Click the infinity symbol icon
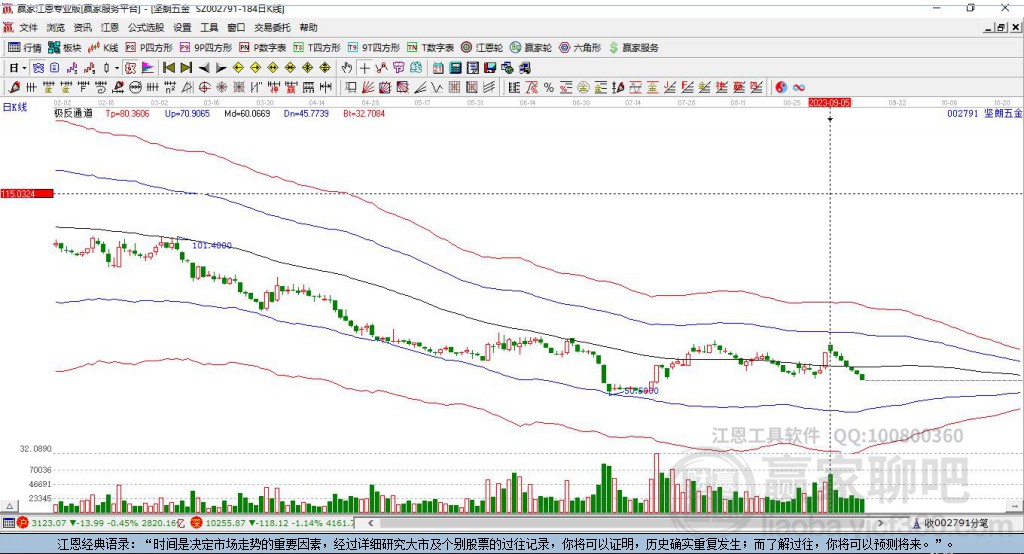Image resolution: width=1024 pixels, height=554 pixels. [x=799, y=87]
